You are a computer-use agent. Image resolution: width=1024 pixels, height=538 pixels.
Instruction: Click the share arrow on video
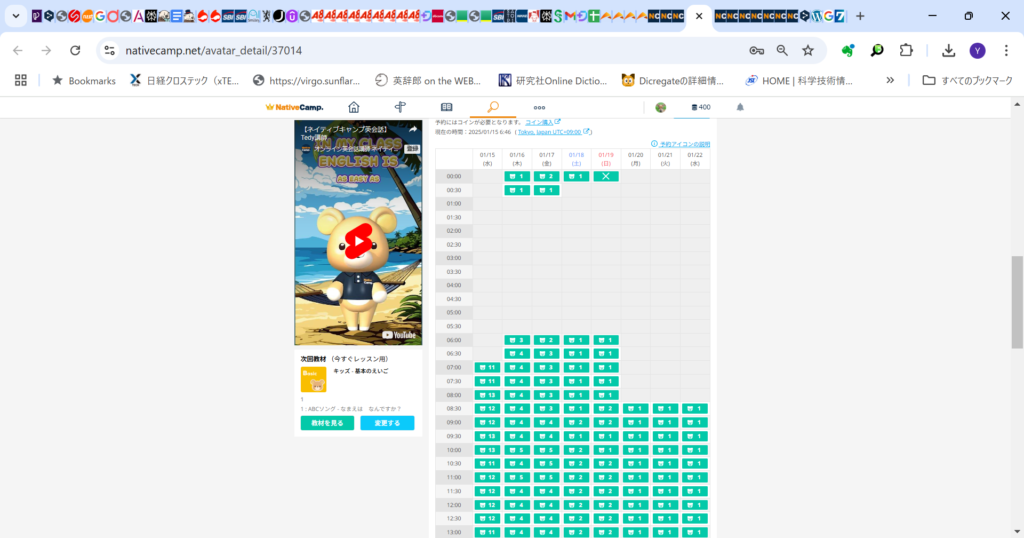[411, 130]
